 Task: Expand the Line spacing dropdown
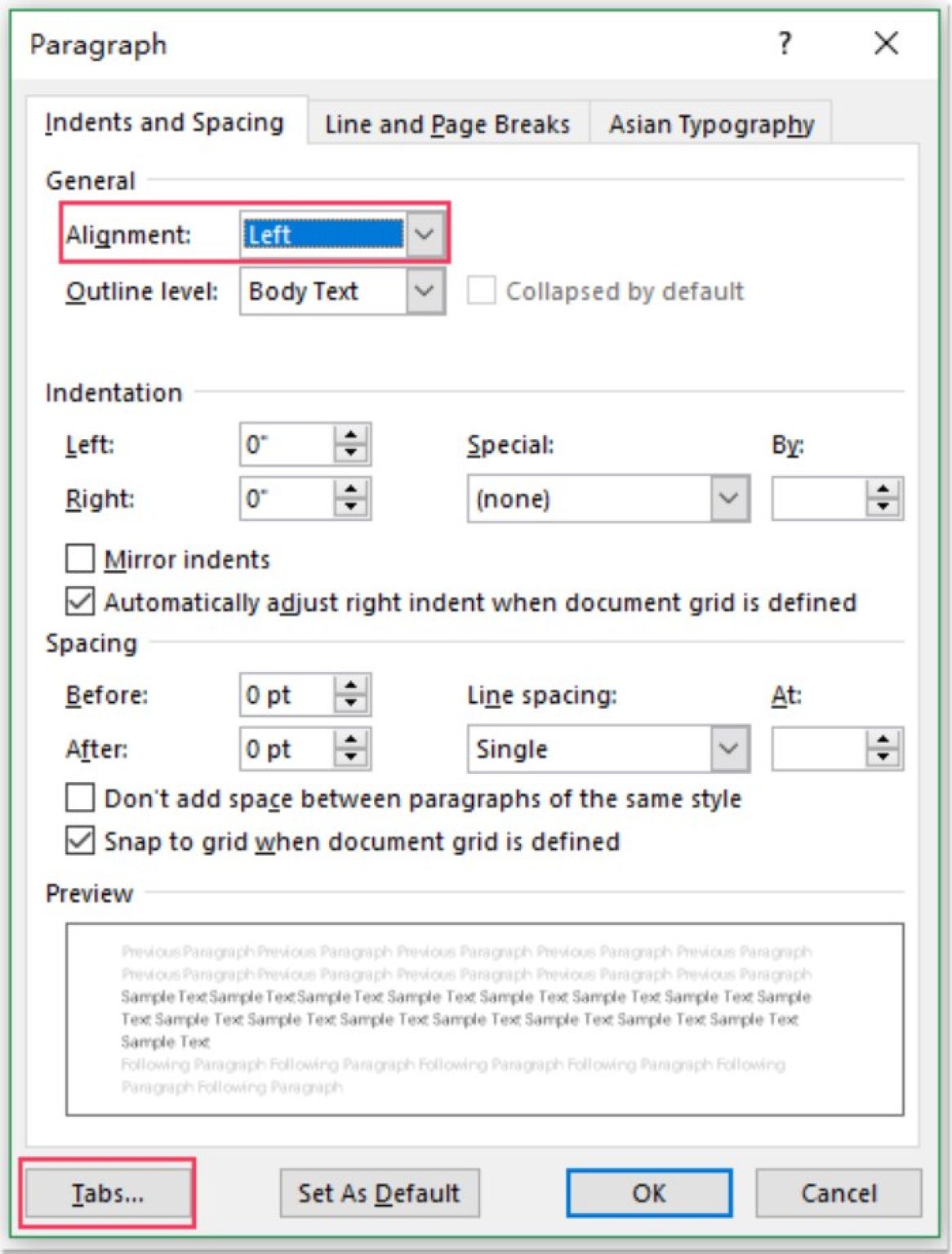(728, 749)
